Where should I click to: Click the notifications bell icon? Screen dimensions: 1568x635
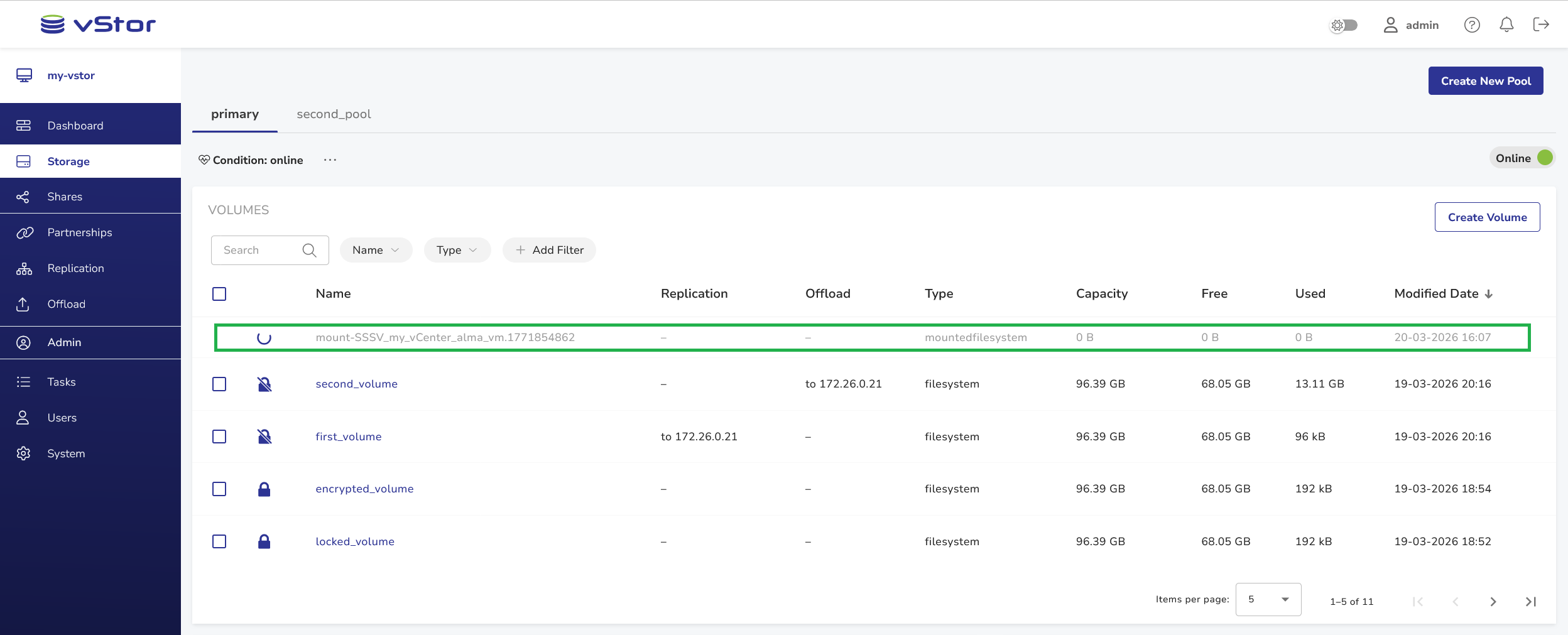click(1506, 24)
